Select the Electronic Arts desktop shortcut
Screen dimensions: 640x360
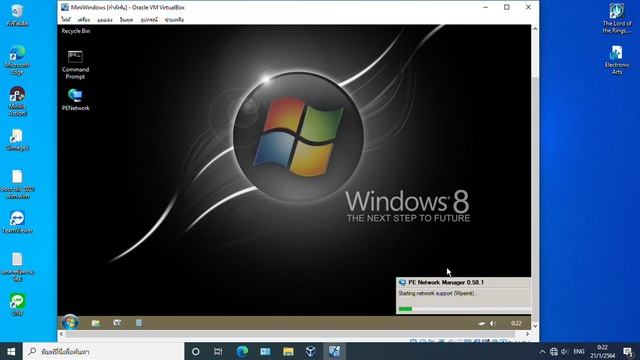(617, 60)
